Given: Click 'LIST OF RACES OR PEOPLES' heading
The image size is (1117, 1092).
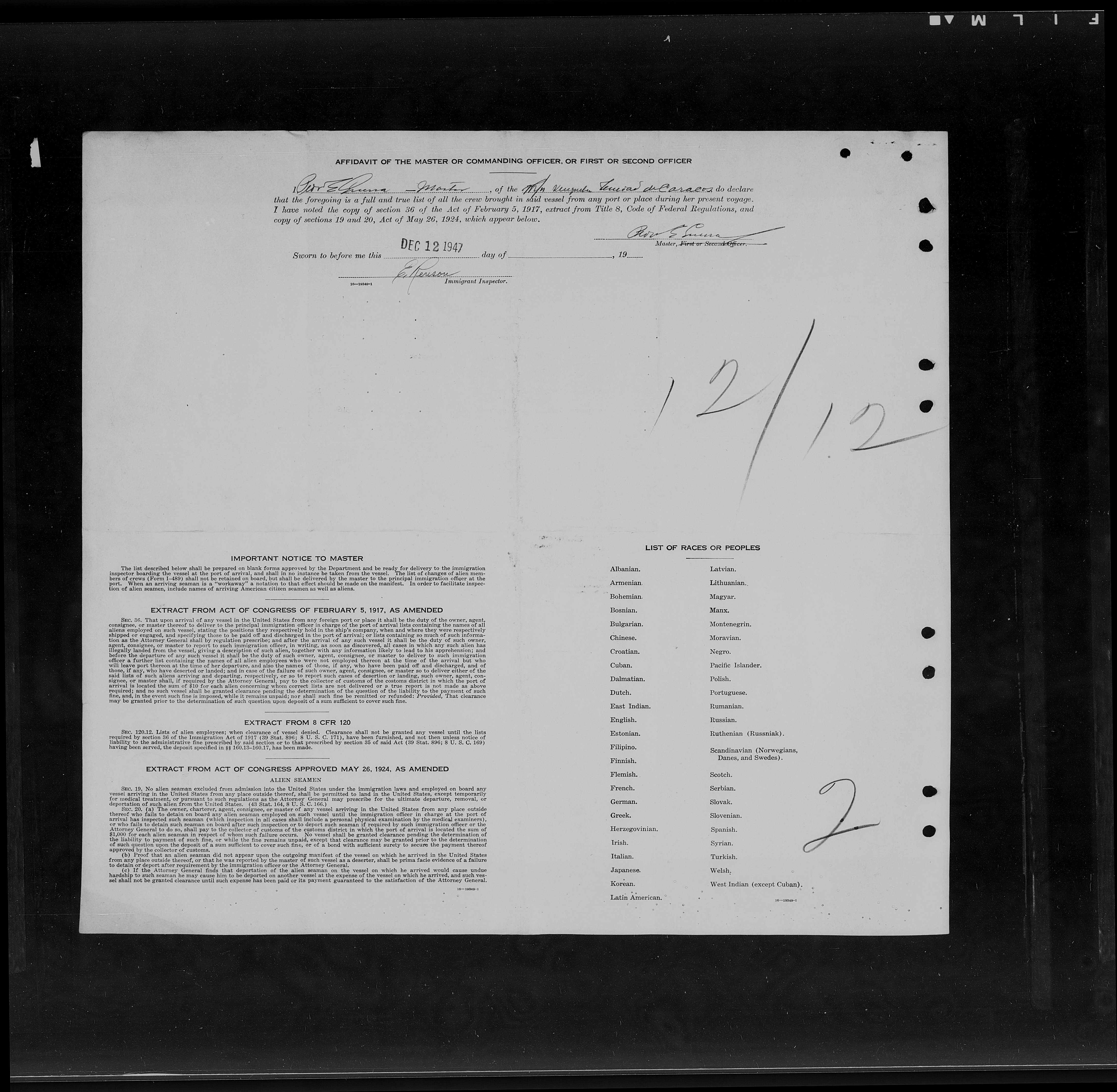Looking at the screenshot, I should click(x=702, y=548).
